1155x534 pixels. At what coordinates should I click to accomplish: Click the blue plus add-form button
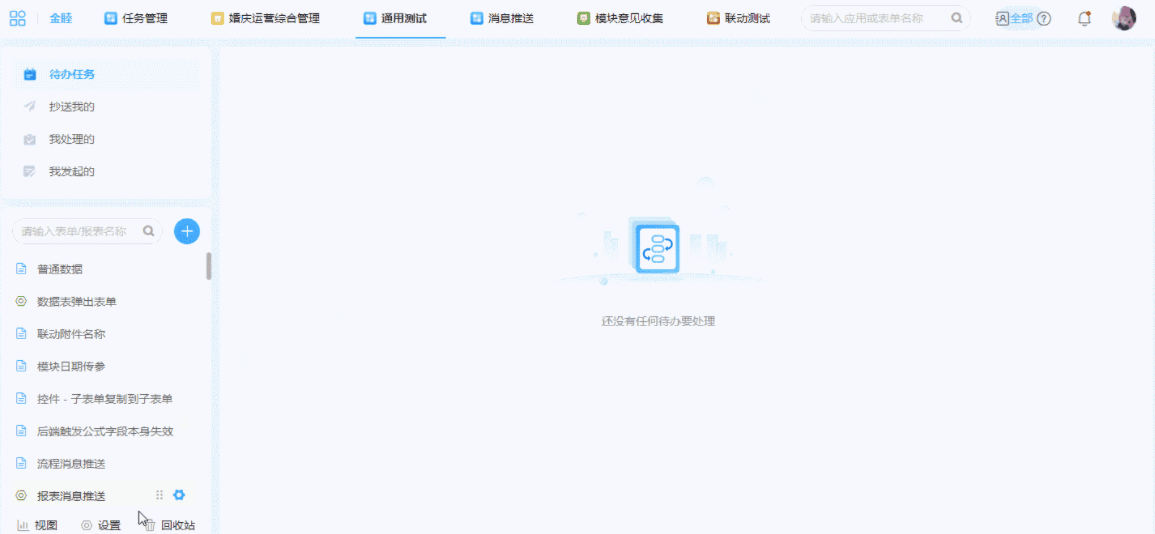(187, 231)
